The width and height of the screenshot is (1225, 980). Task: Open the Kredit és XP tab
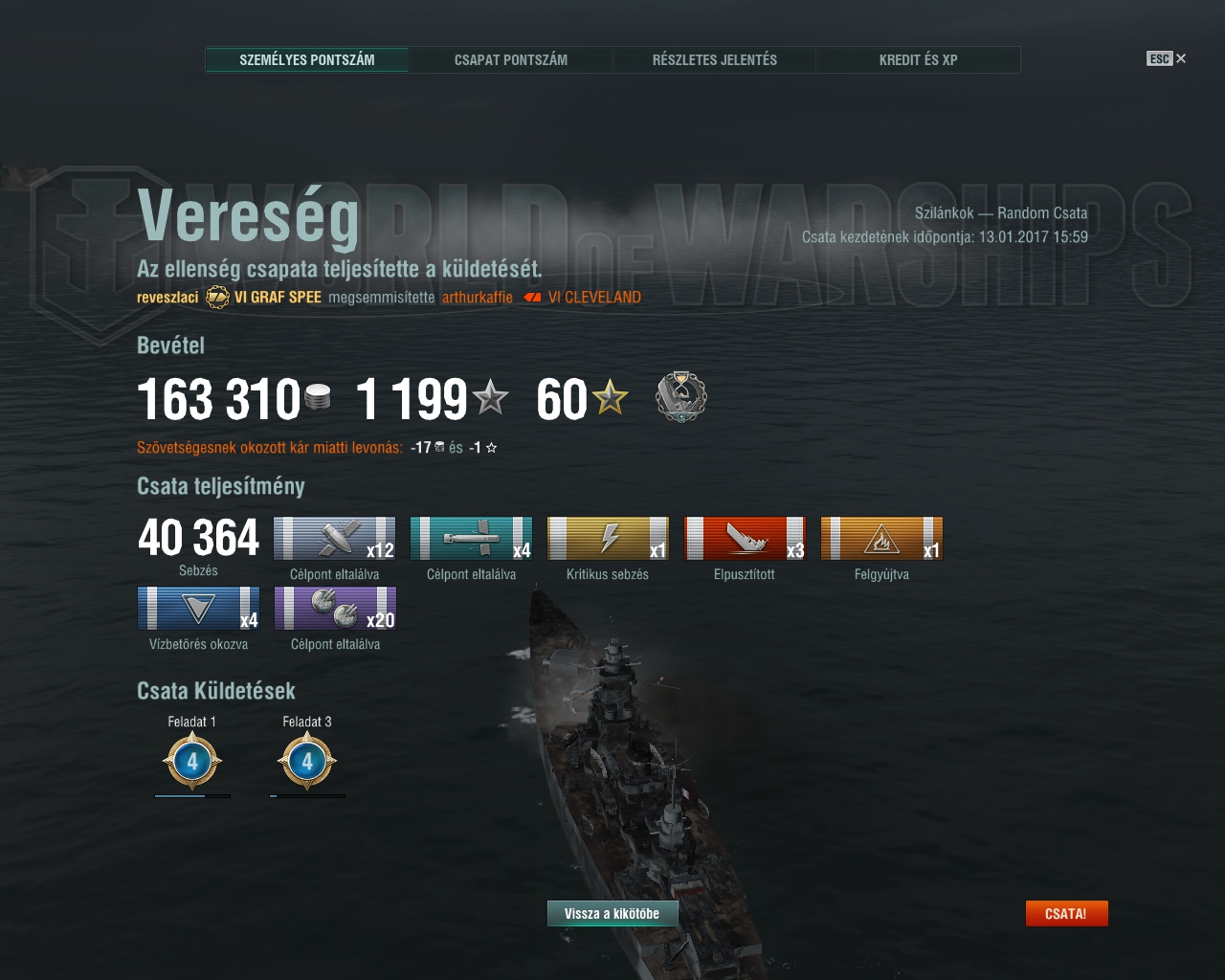coord(919,59)
